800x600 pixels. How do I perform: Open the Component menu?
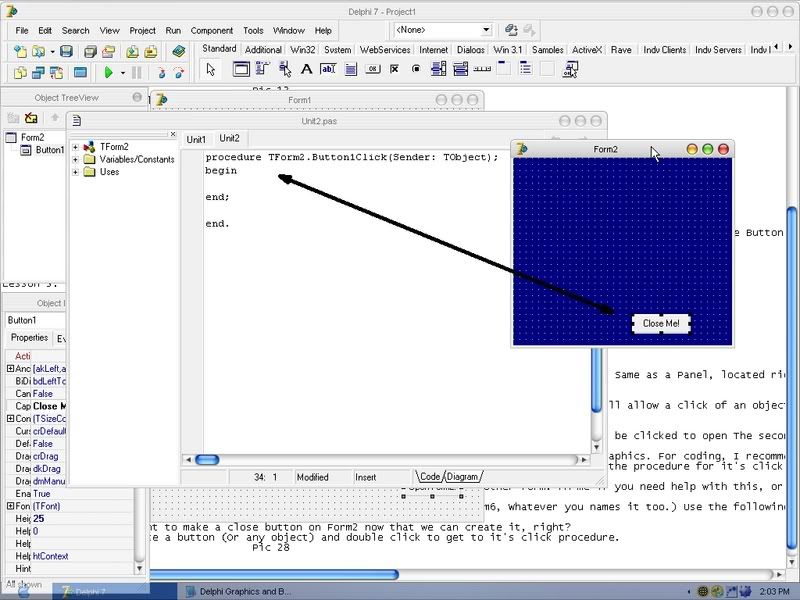(211, 31)
